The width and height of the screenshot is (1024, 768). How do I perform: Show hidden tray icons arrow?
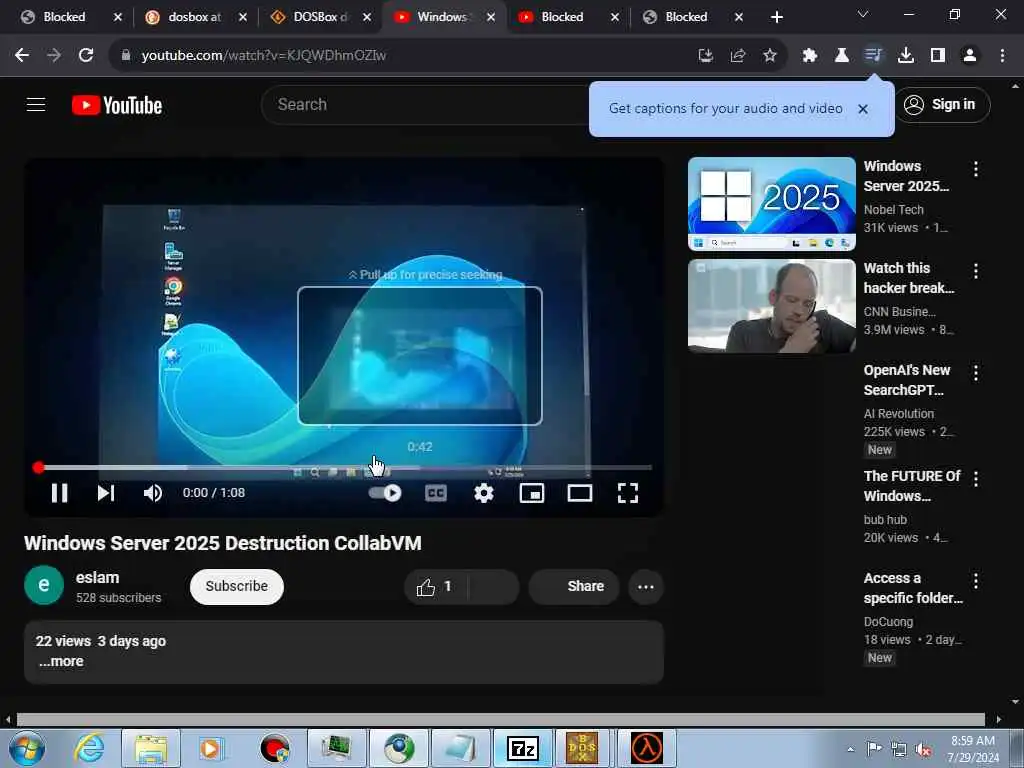[850, 749]
